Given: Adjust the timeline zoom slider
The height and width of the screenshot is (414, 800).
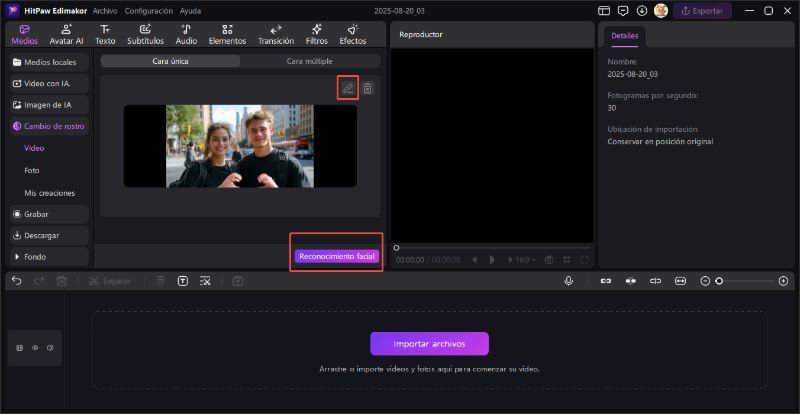Looking at the screenshot, I should [719, 281].
